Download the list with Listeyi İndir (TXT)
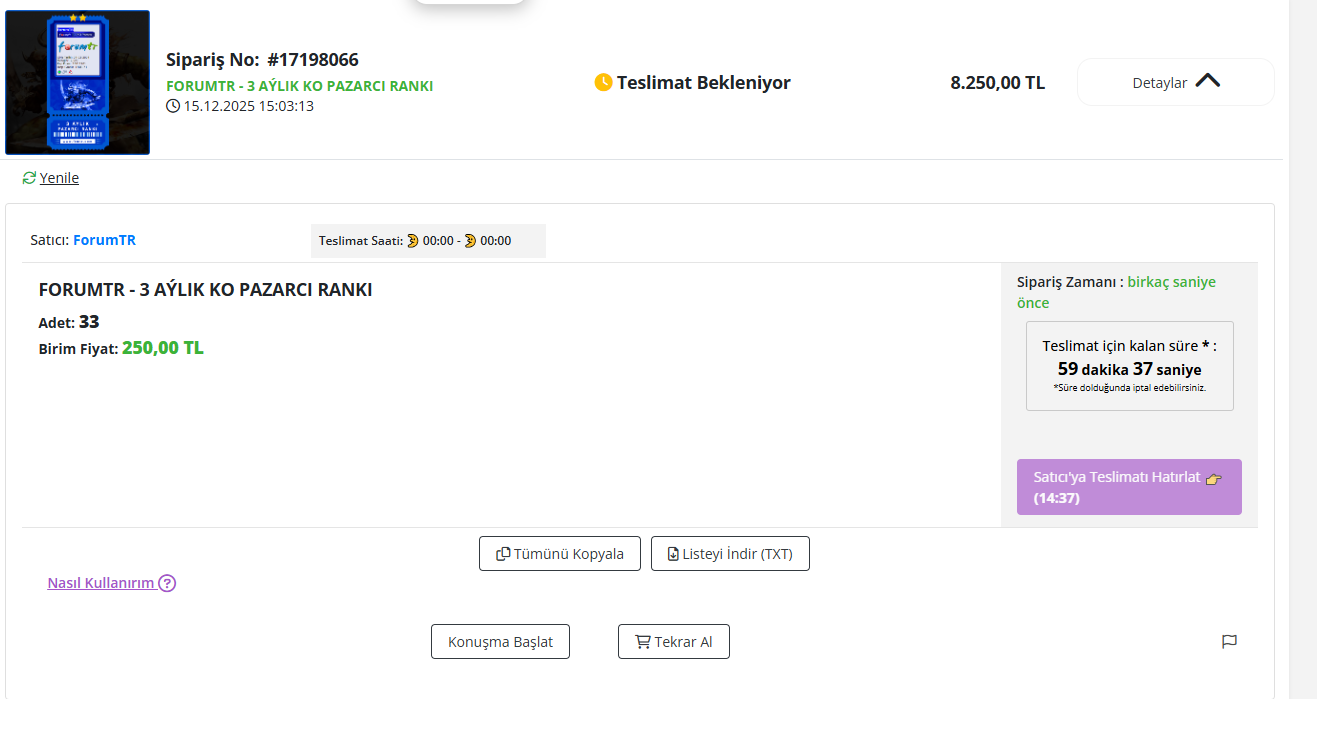The image size is (1324, 748). pyautogui.click(x=730, y=554)
